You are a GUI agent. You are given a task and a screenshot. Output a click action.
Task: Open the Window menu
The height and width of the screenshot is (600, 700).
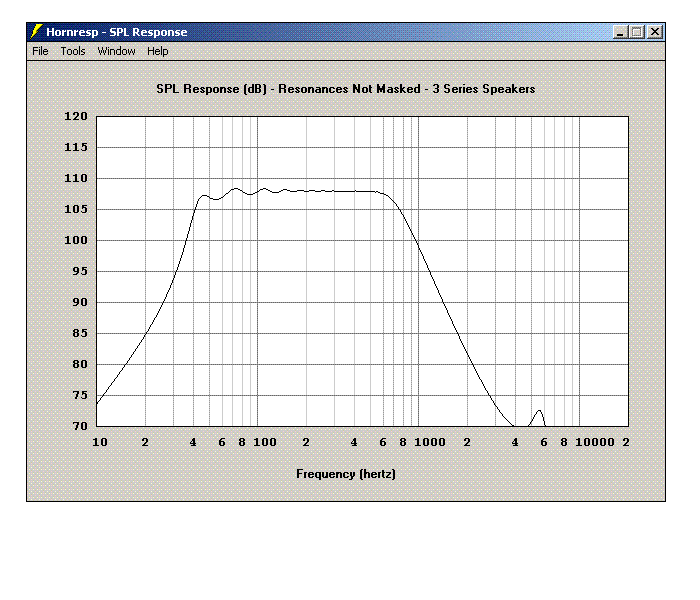tap(117, 51)
